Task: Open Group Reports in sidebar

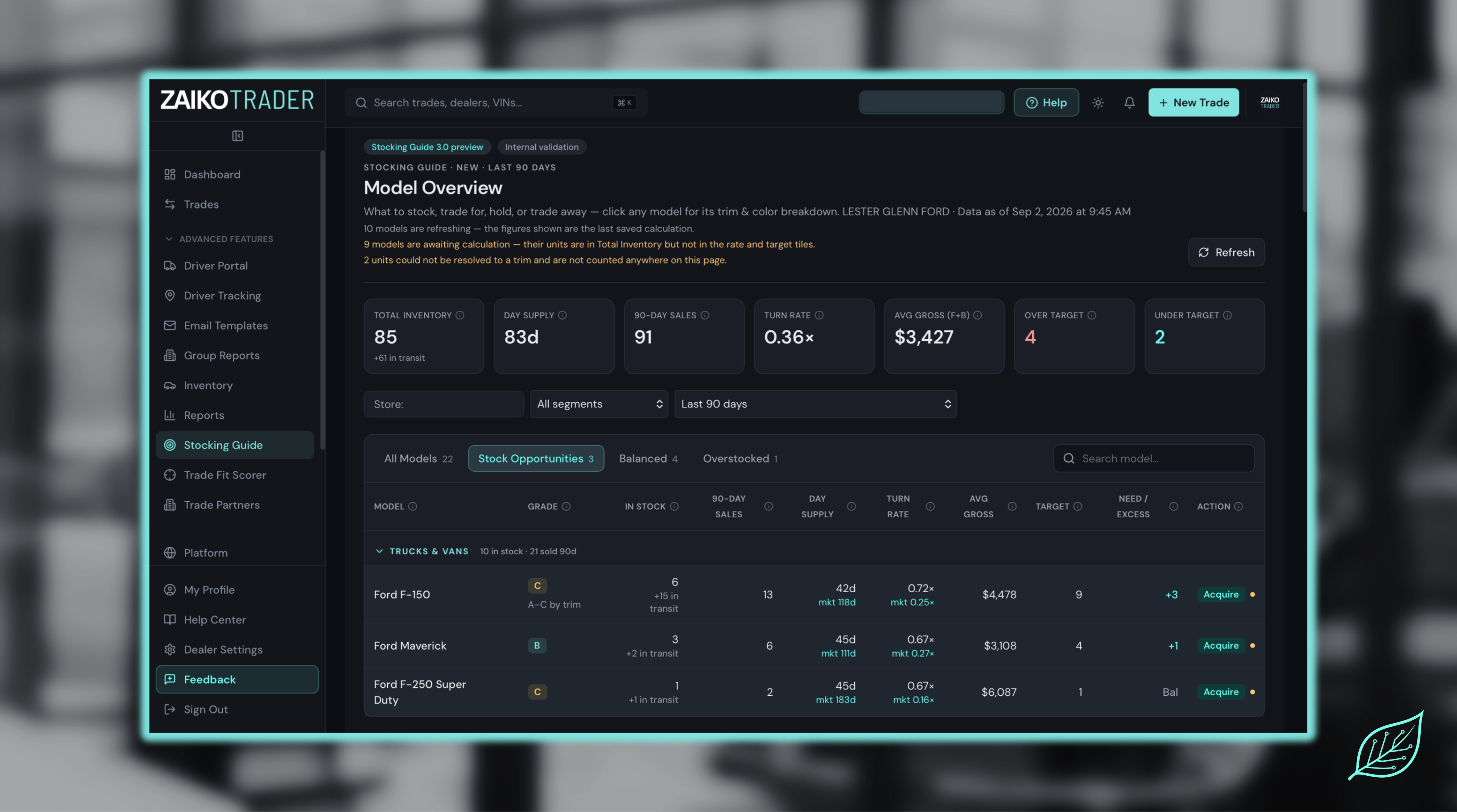Action: (235, 355)
